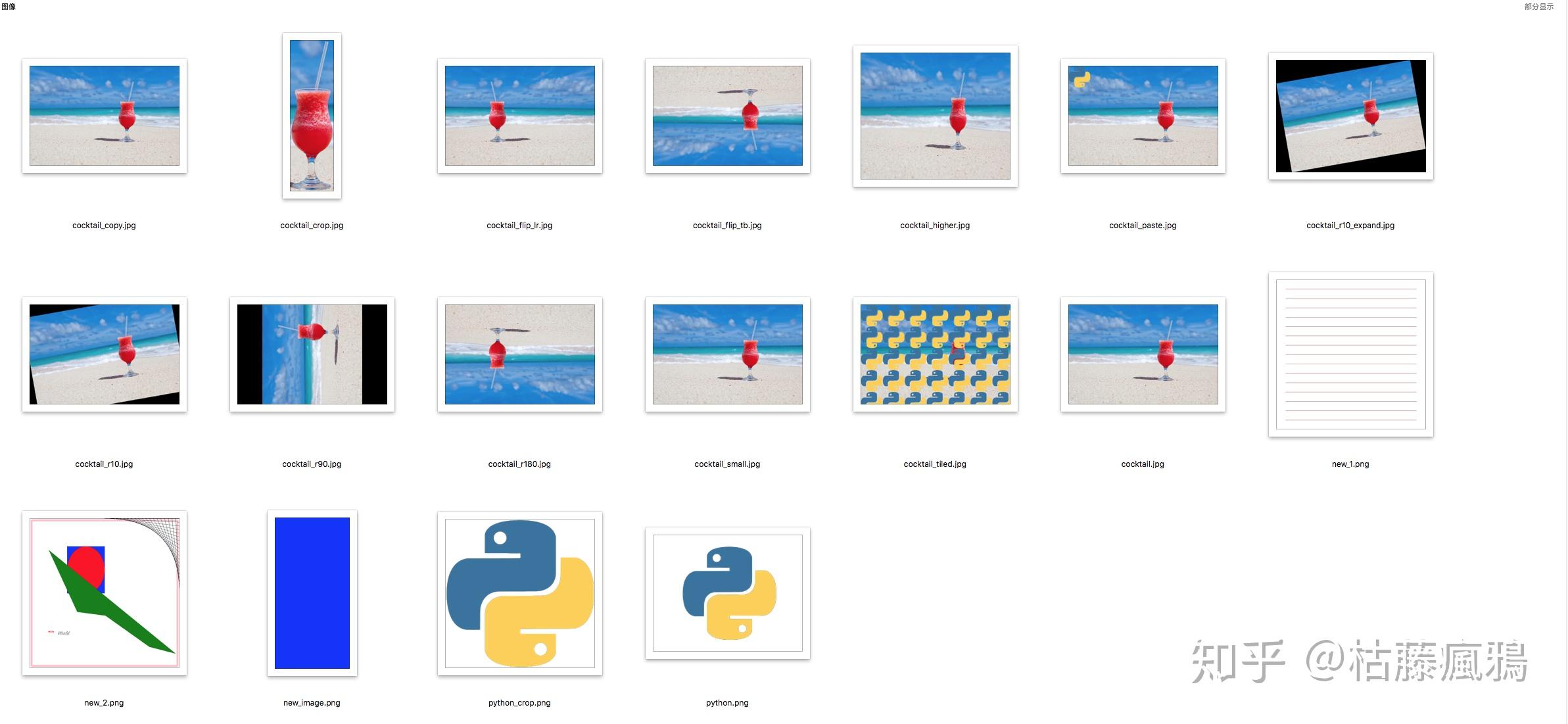1568x724 pixels.
Task: Select the cocktail_copy.jpg thumbnail
Action: point(104,116)
